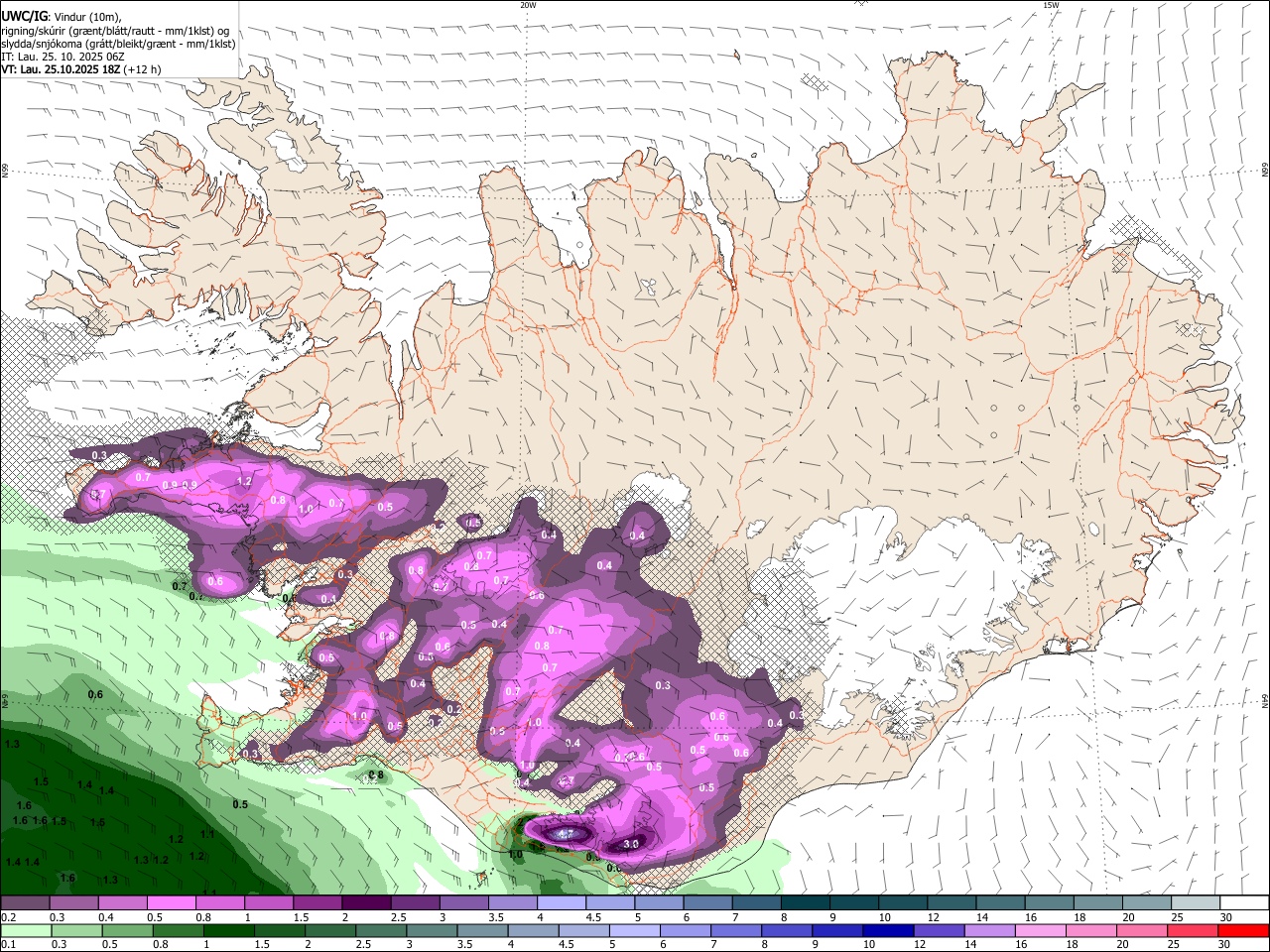1270x952 pixels.
Task: Click the '4.5' label on the upper scale
Action: click(x=593, y=917)
